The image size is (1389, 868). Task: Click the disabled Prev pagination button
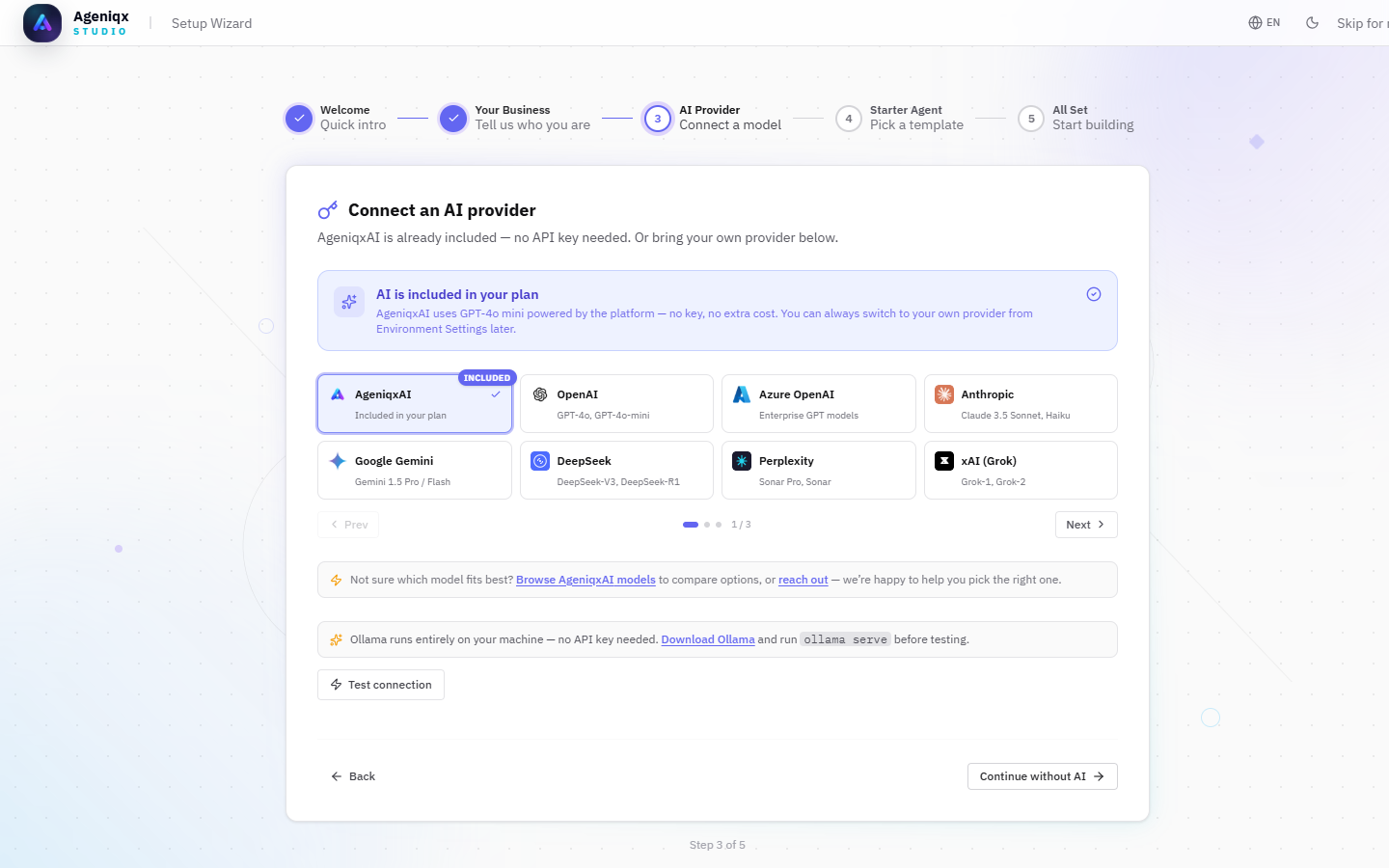pyautogui.click(x=348, y=525)
